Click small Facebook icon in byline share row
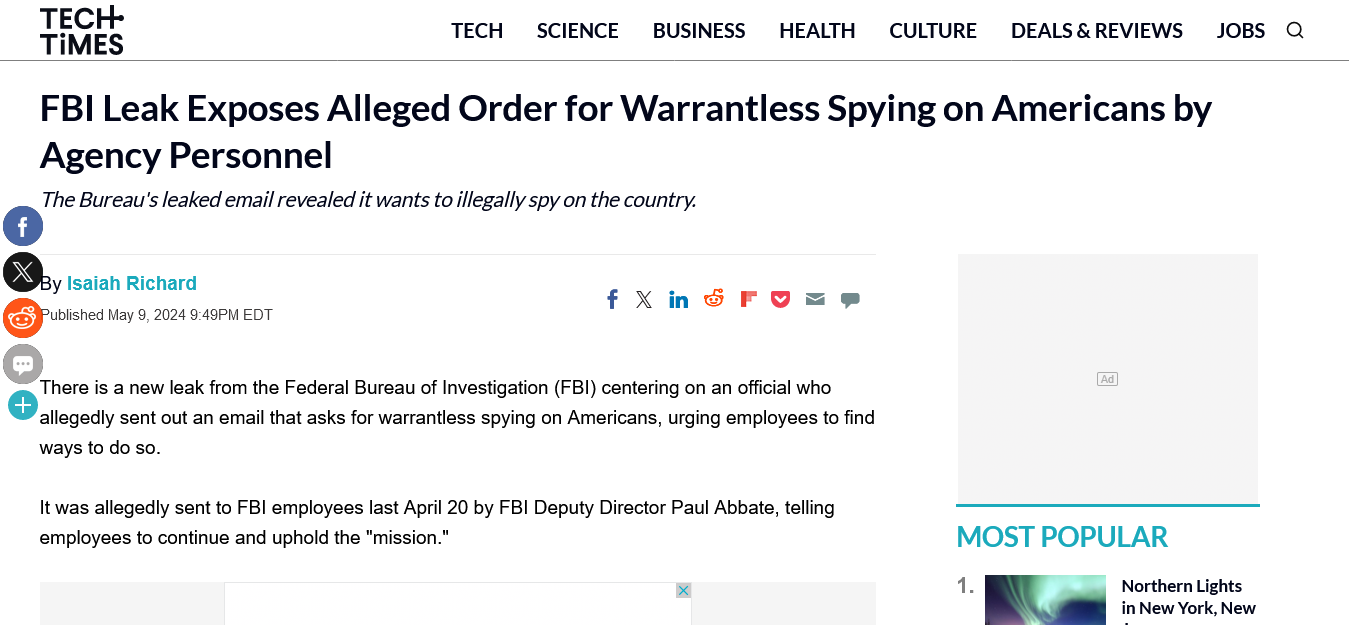The height and width of the screenshot is (625, 1349). point(612,299)
